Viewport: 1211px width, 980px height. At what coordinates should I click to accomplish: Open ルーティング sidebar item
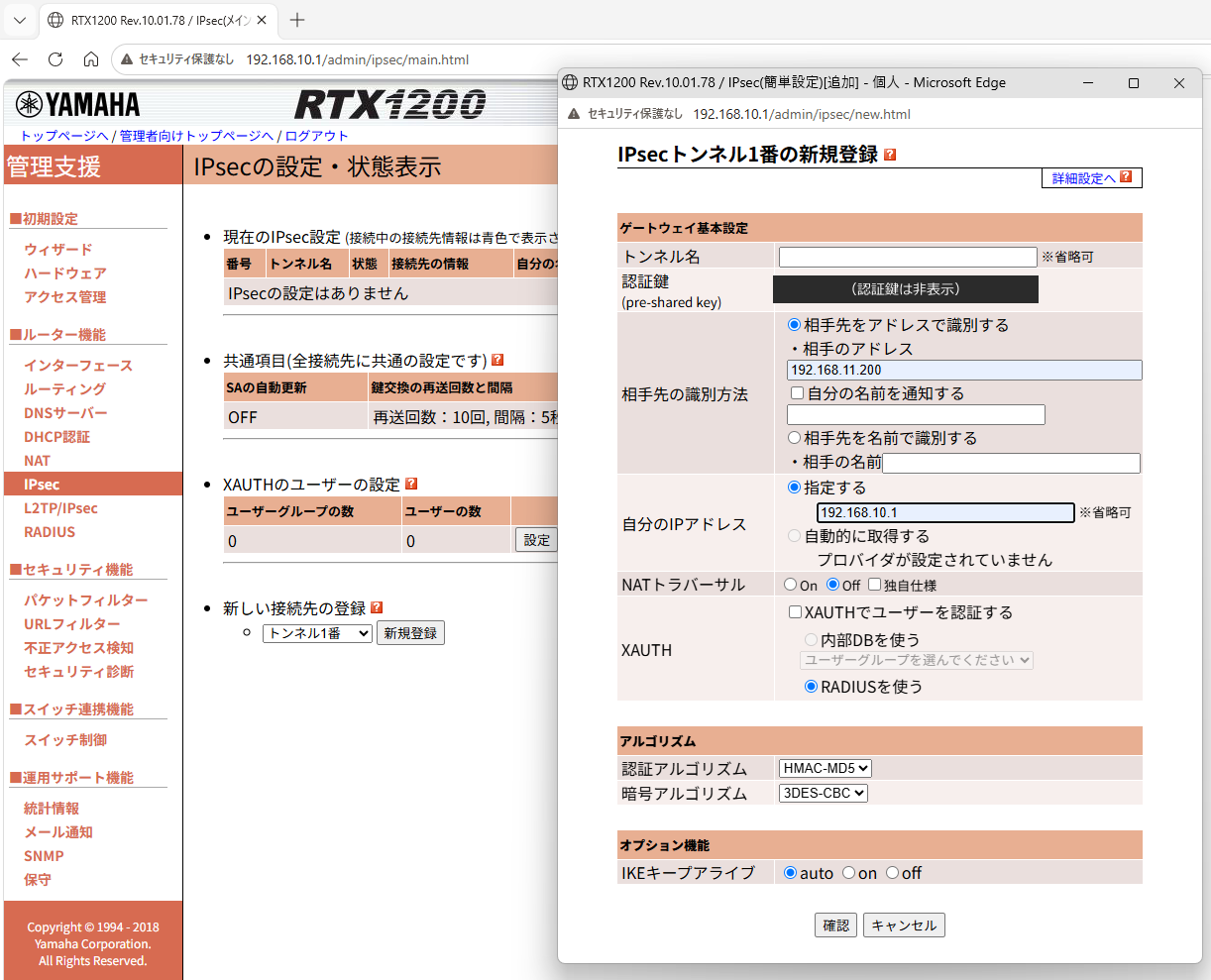[64, 388]
